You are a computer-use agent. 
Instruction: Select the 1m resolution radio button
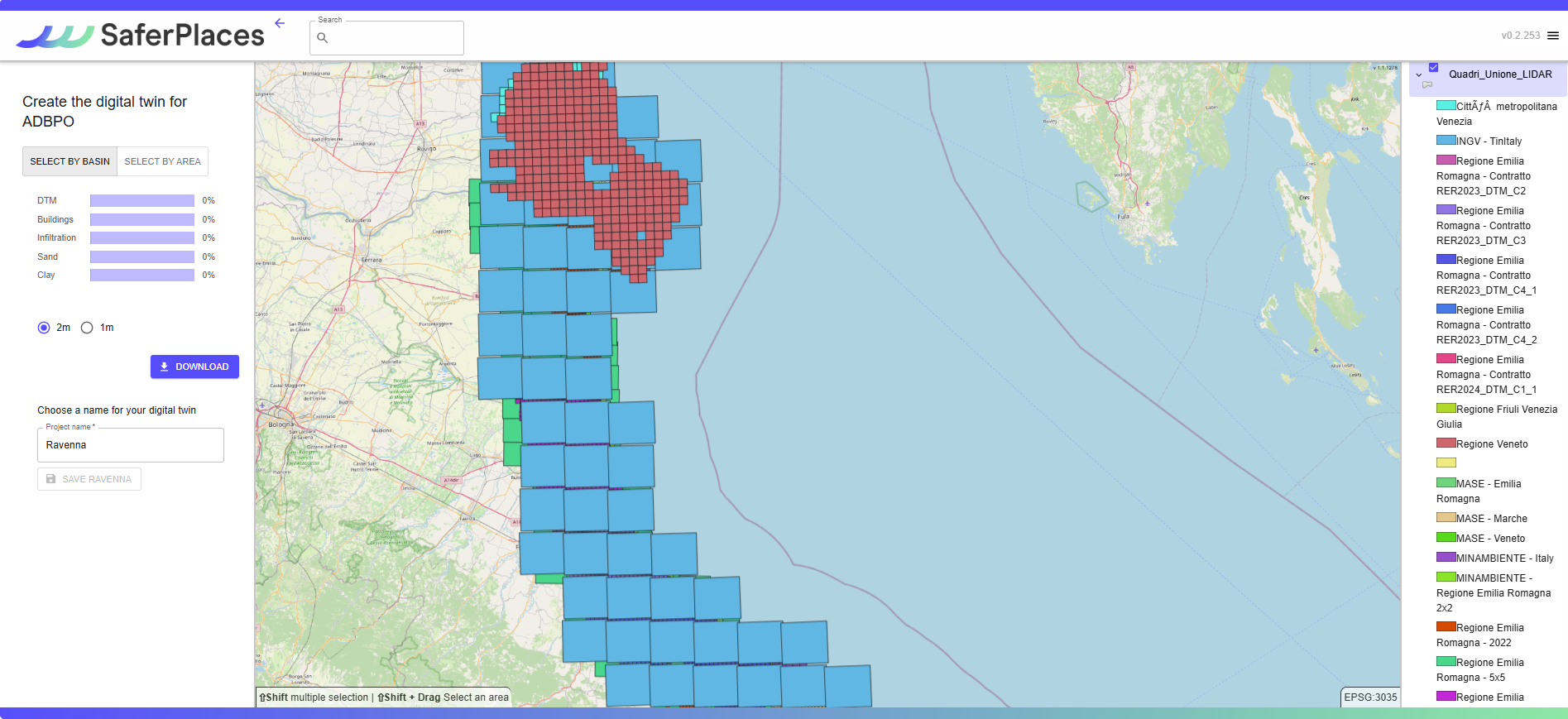[87, 328]
